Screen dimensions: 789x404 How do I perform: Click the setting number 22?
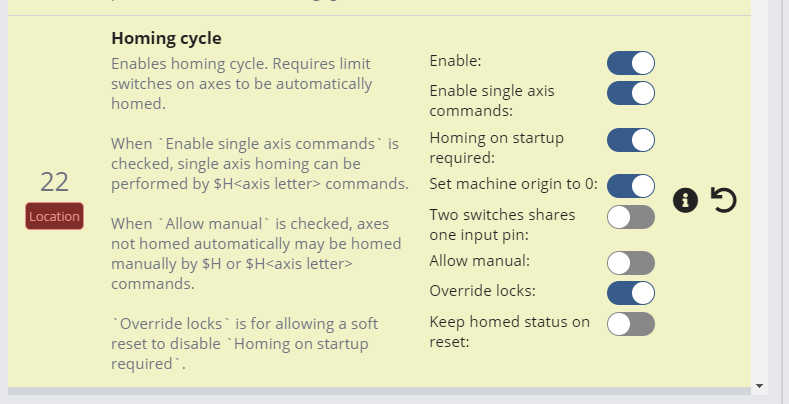[54, 182]
